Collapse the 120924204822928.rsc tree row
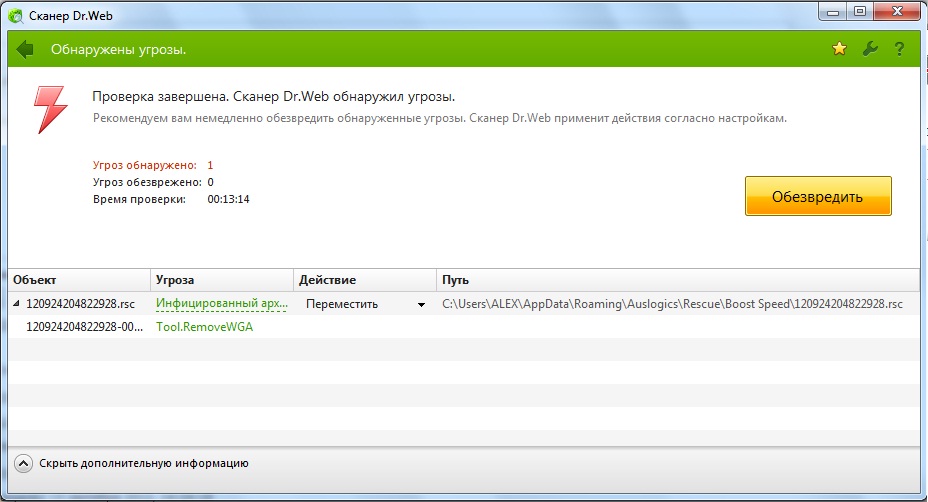 coord(16,304)
